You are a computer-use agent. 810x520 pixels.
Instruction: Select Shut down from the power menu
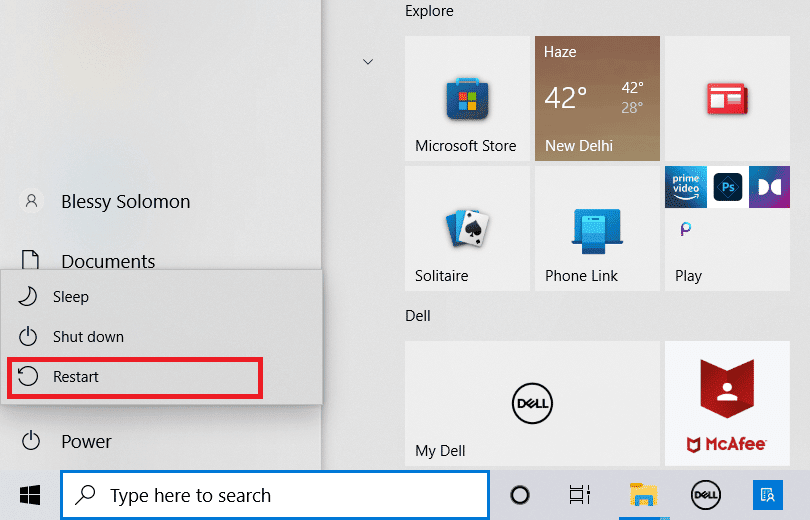point(88,337)
